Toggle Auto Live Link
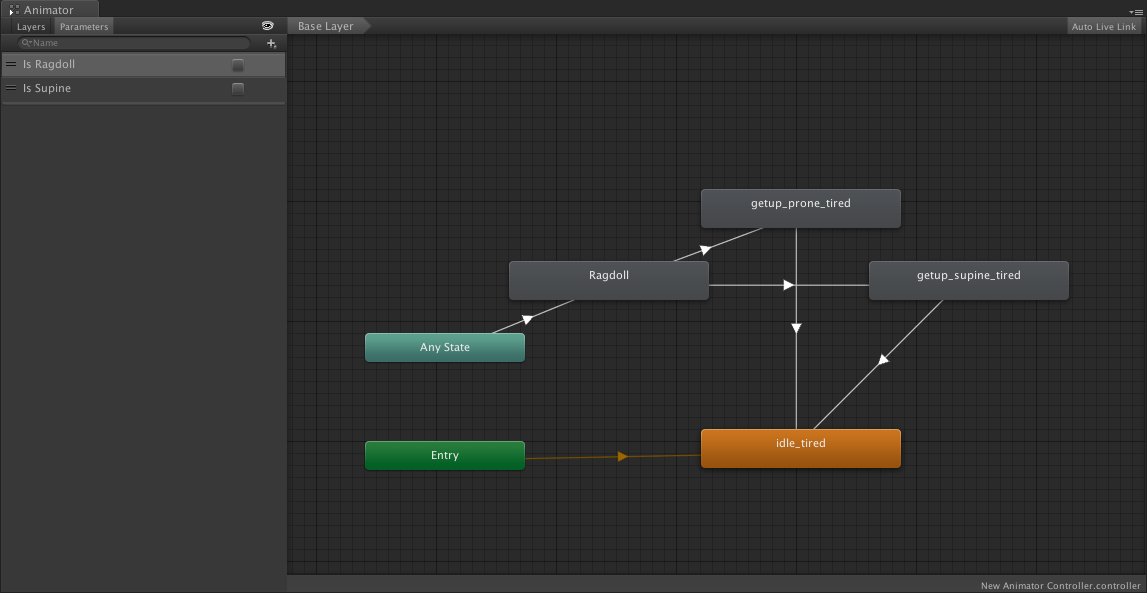The width and height of the screenshot is (1147, 593). coord(1103,26)
